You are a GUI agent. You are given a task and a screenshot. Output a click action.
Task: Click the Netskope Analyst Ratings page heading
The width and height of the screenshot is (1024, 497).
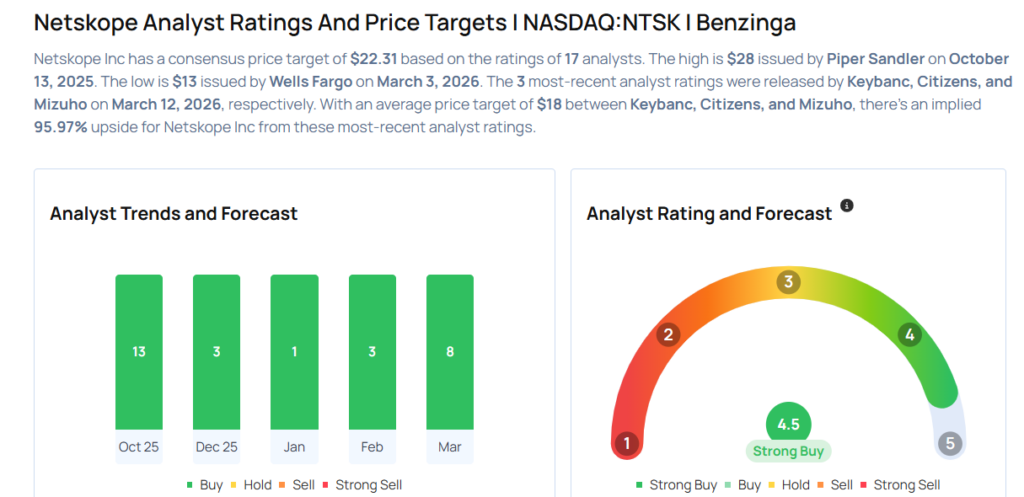(415, 21)
